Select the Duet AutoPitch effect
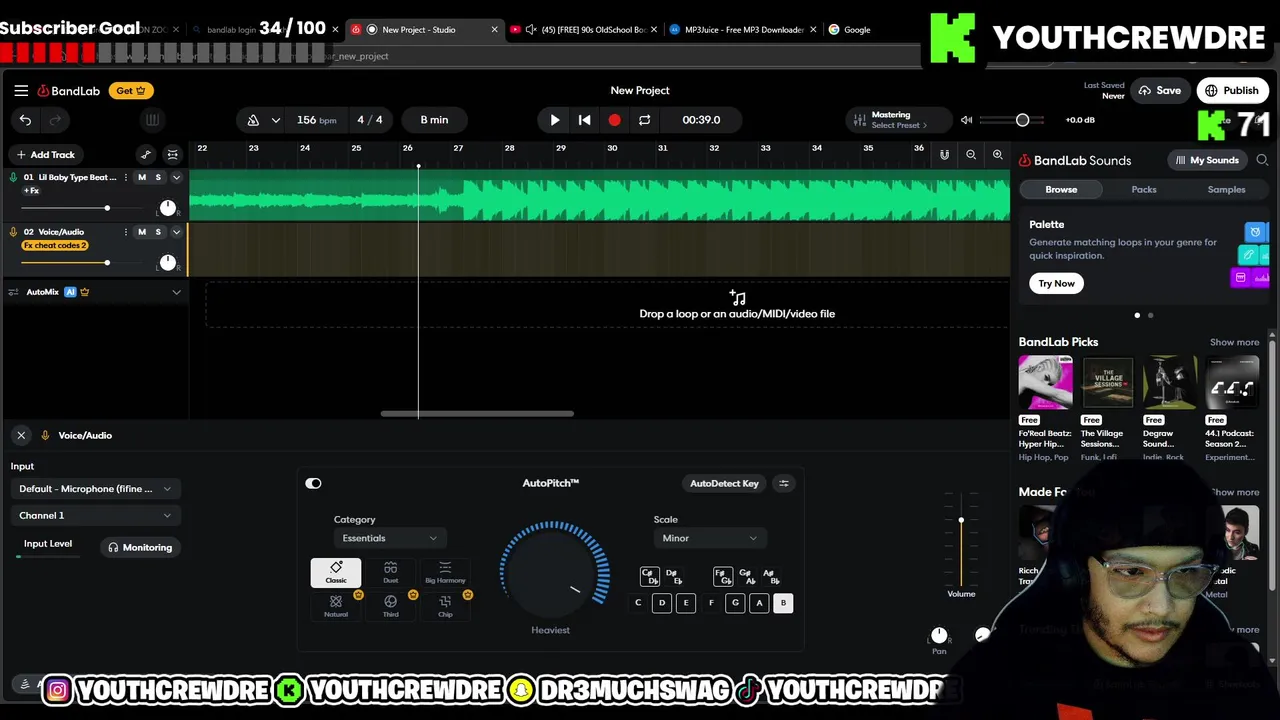The width and height of the screenshot is (1280, 720). point(390,572)
